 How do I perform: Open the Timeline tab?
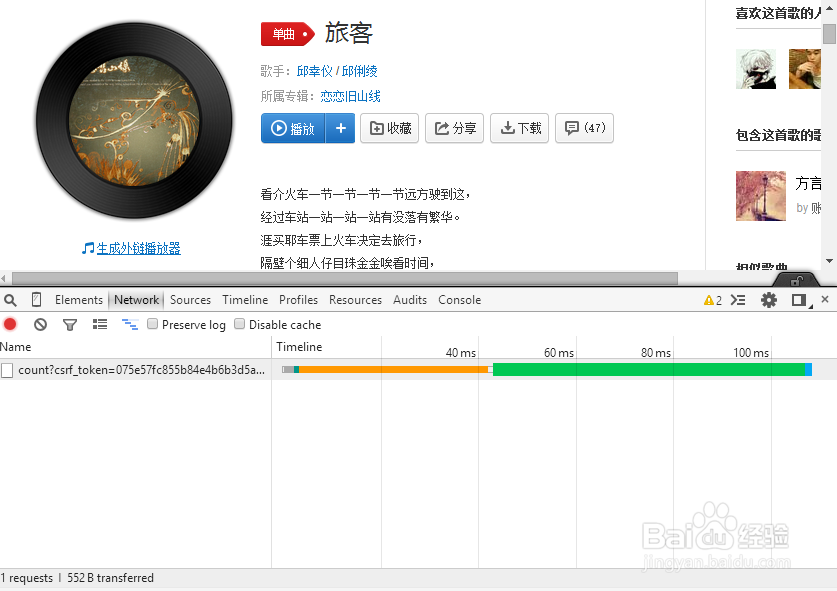click(245, 300)
